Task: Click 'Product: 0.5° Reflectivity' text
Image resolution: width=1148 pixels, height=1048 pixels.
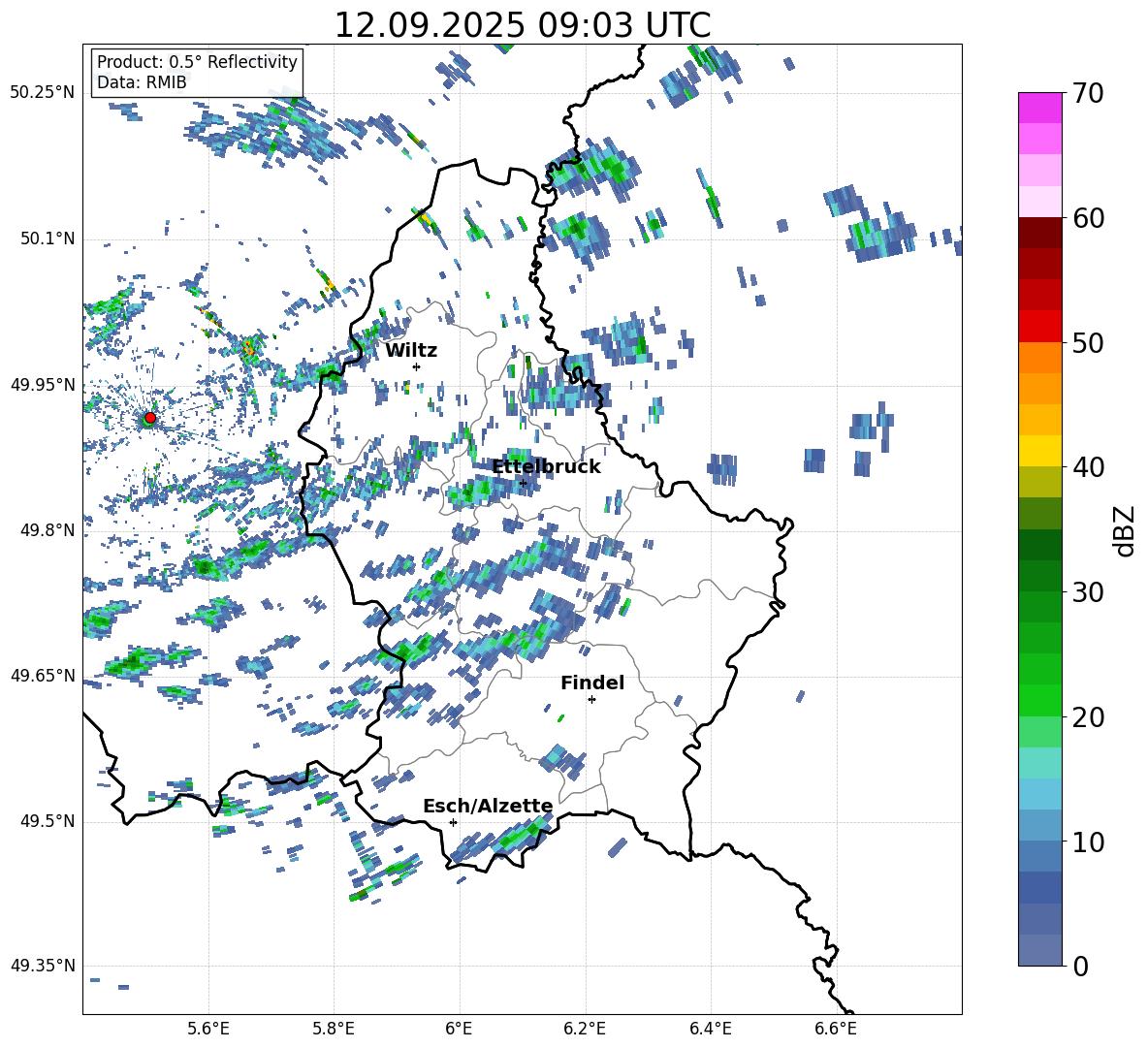Action: 197,62
